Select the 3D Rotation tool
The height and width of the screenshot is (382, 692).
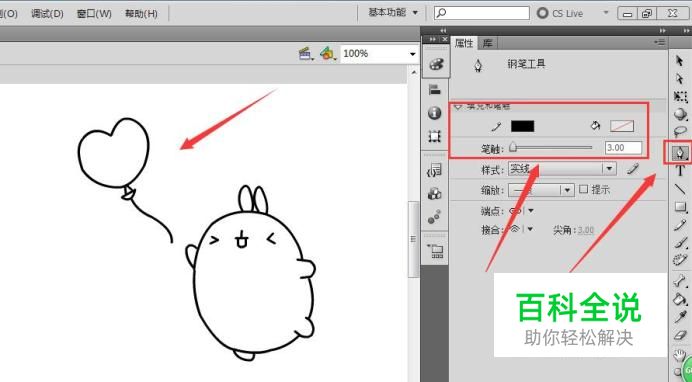click(680, 114)
